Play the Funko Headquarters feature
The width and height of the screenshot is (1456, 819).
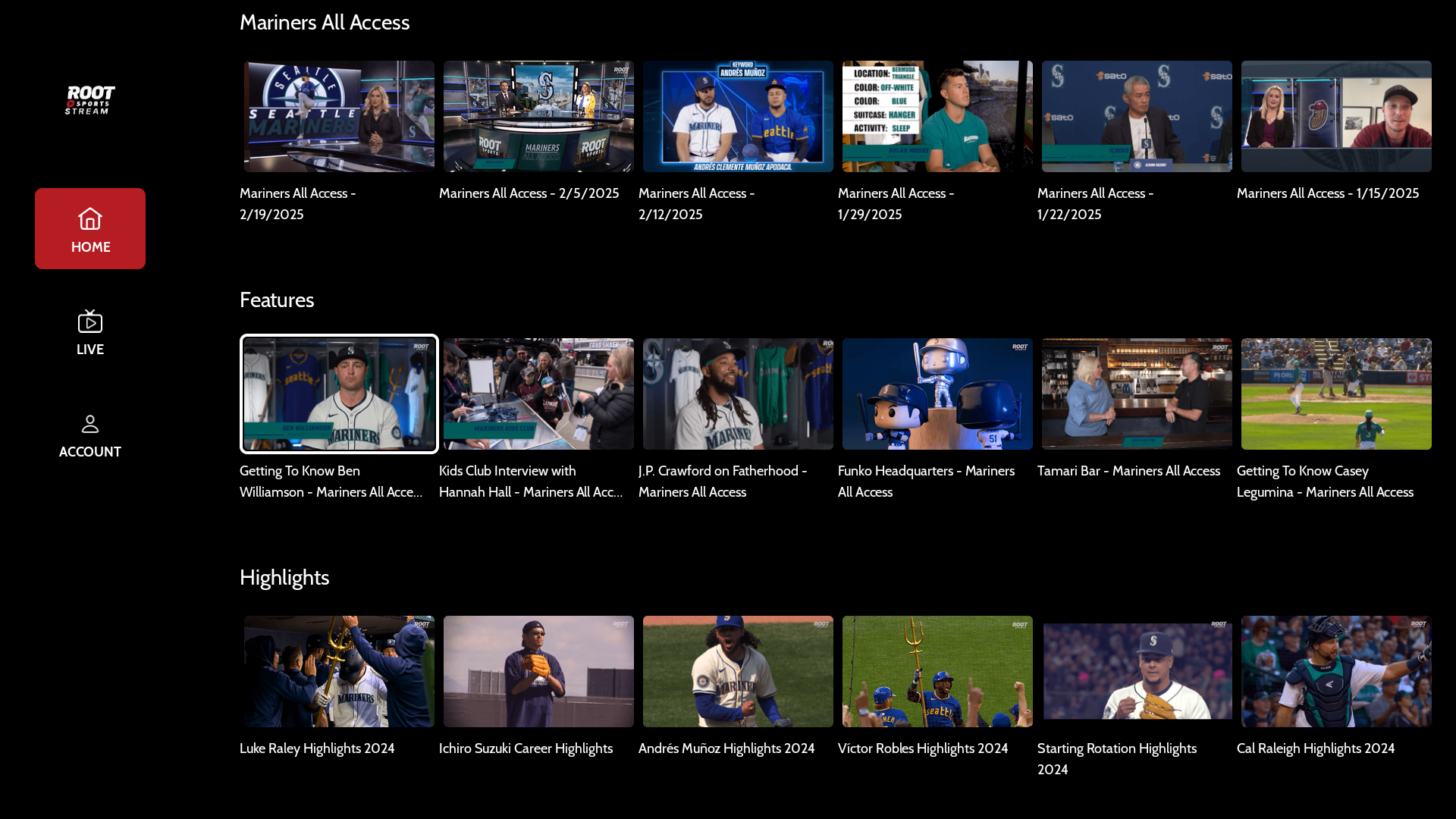coord(937,394)
